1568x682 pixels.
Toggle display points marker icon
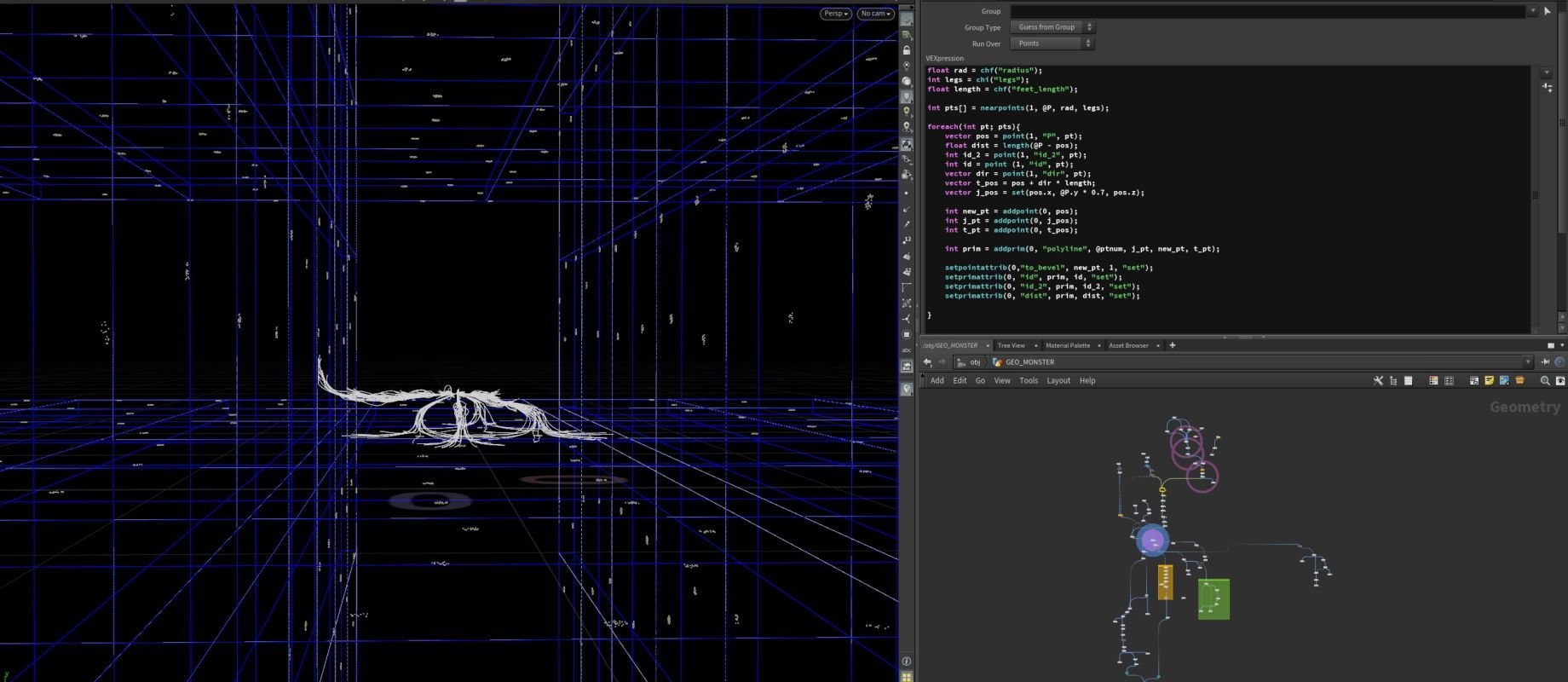click(x=907, y=194)
